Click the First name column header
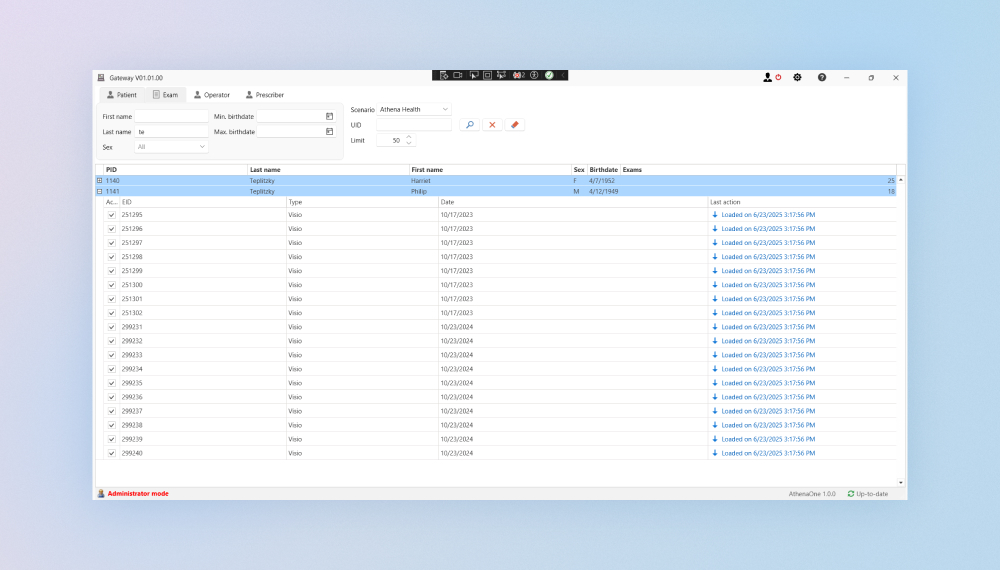This screenshot has height=570, width=1000. (x=490, y=170)
